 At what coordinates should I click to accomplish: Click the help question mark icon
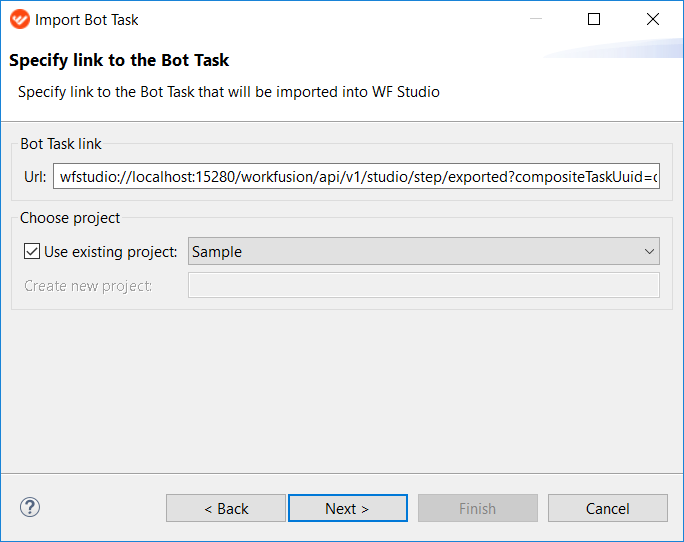pos(30,507)
